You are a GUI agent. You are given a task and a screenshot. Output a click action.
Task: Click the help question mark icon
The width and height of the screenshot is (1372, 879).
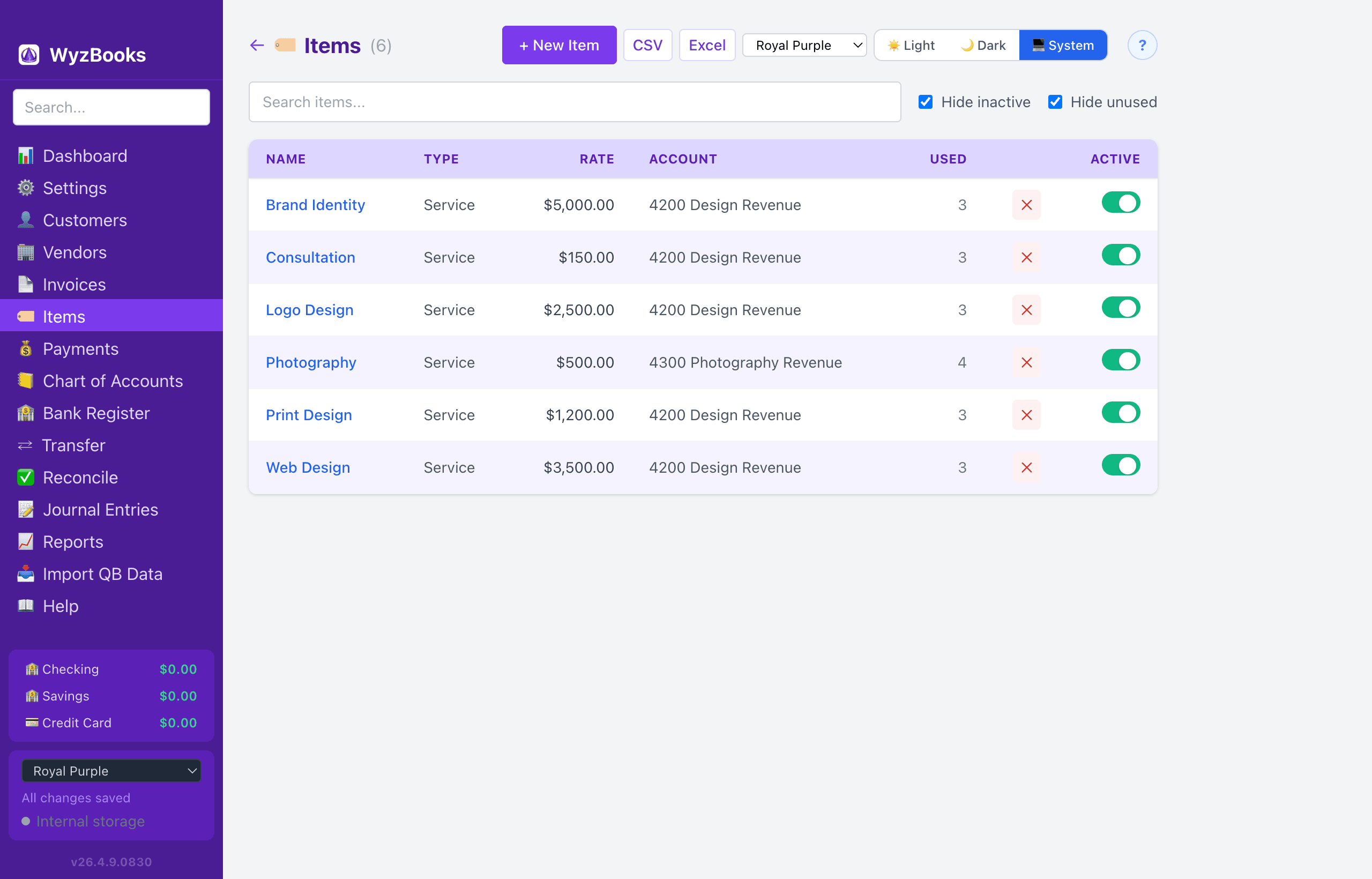tap(1142, 45)
